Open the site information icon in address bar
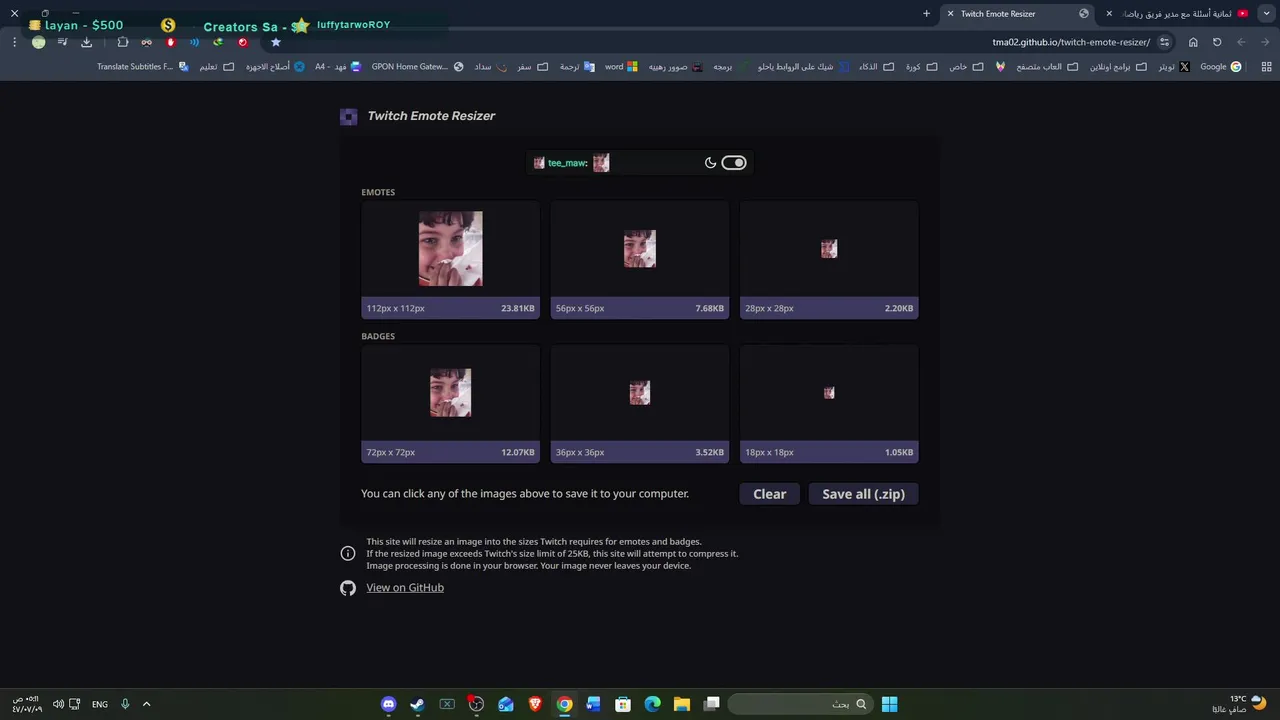The height and width of the screenshot is (720, 1280). 1164,42
